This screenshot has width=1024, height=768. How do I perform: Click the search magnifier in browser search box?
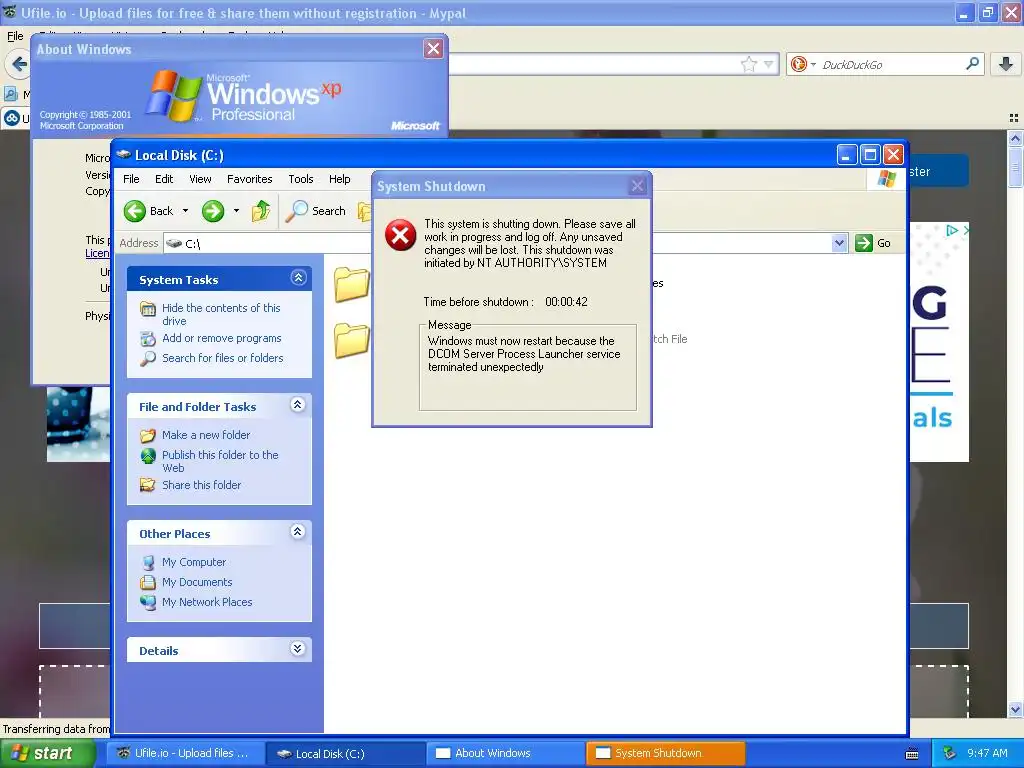click(x=972, y=63)
